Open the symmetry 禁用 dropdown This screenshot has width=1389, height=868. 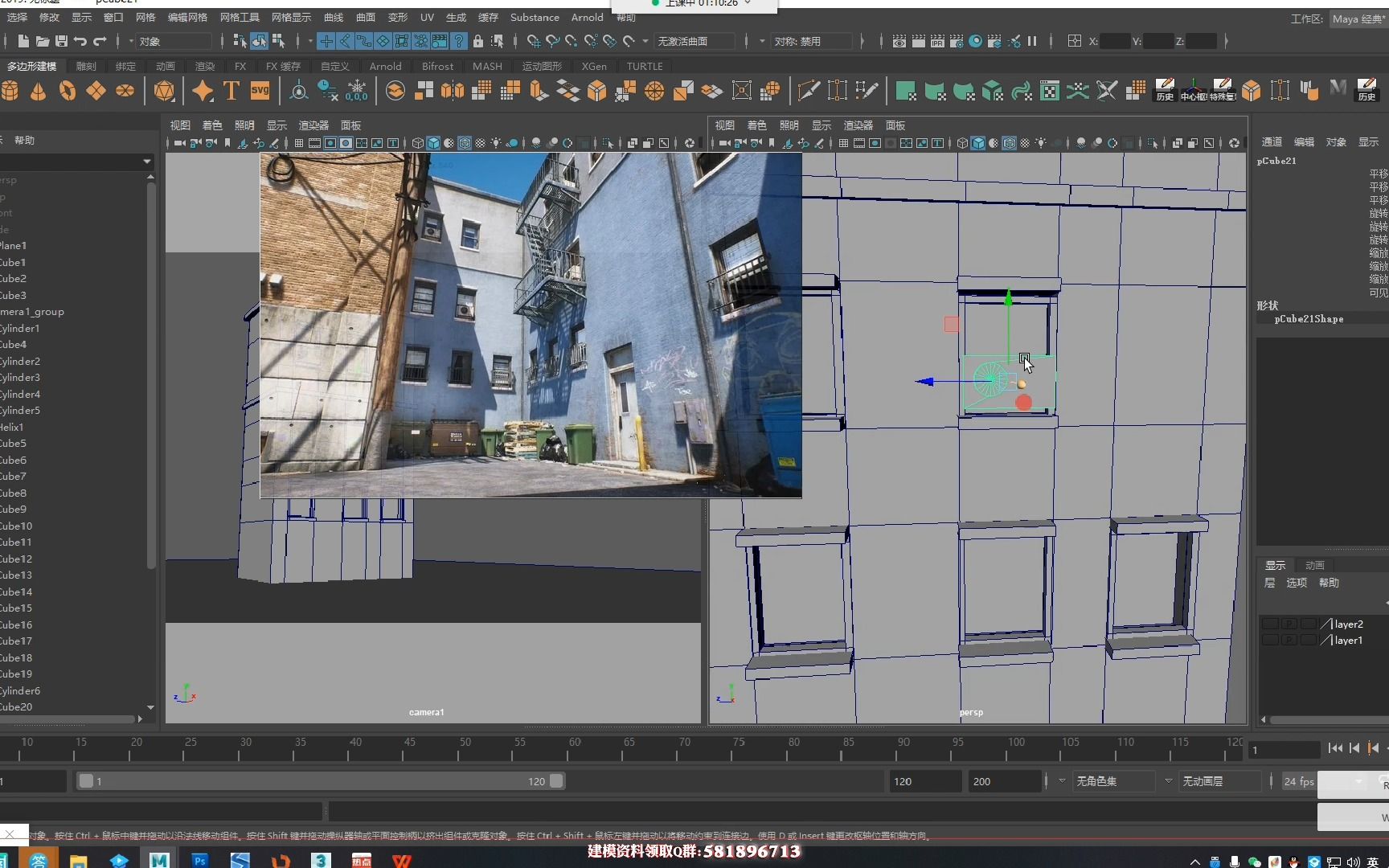812,41
